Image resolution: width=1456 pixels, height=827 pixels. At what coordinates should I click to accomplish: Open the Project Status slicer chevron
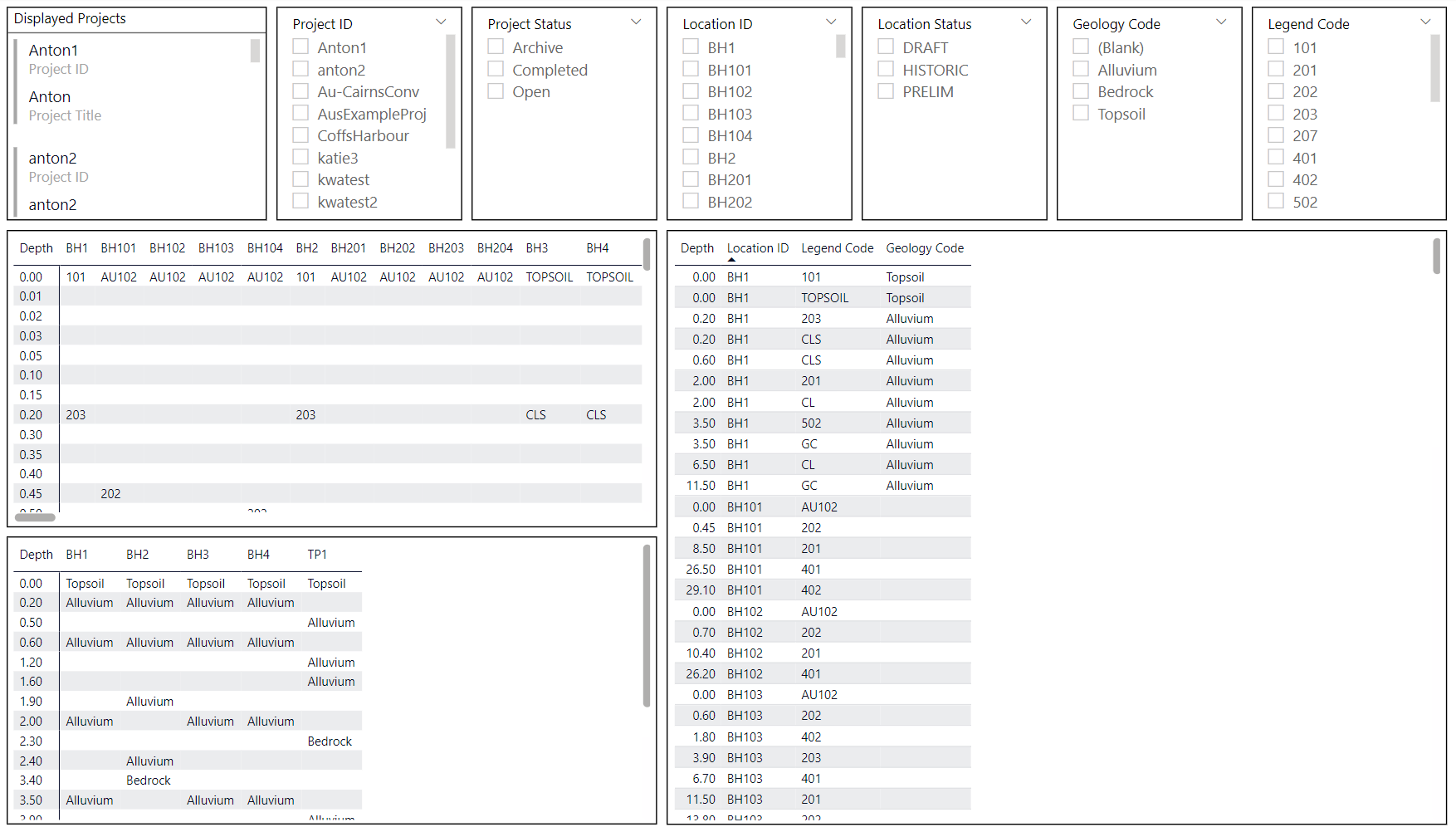pos(636,22)
